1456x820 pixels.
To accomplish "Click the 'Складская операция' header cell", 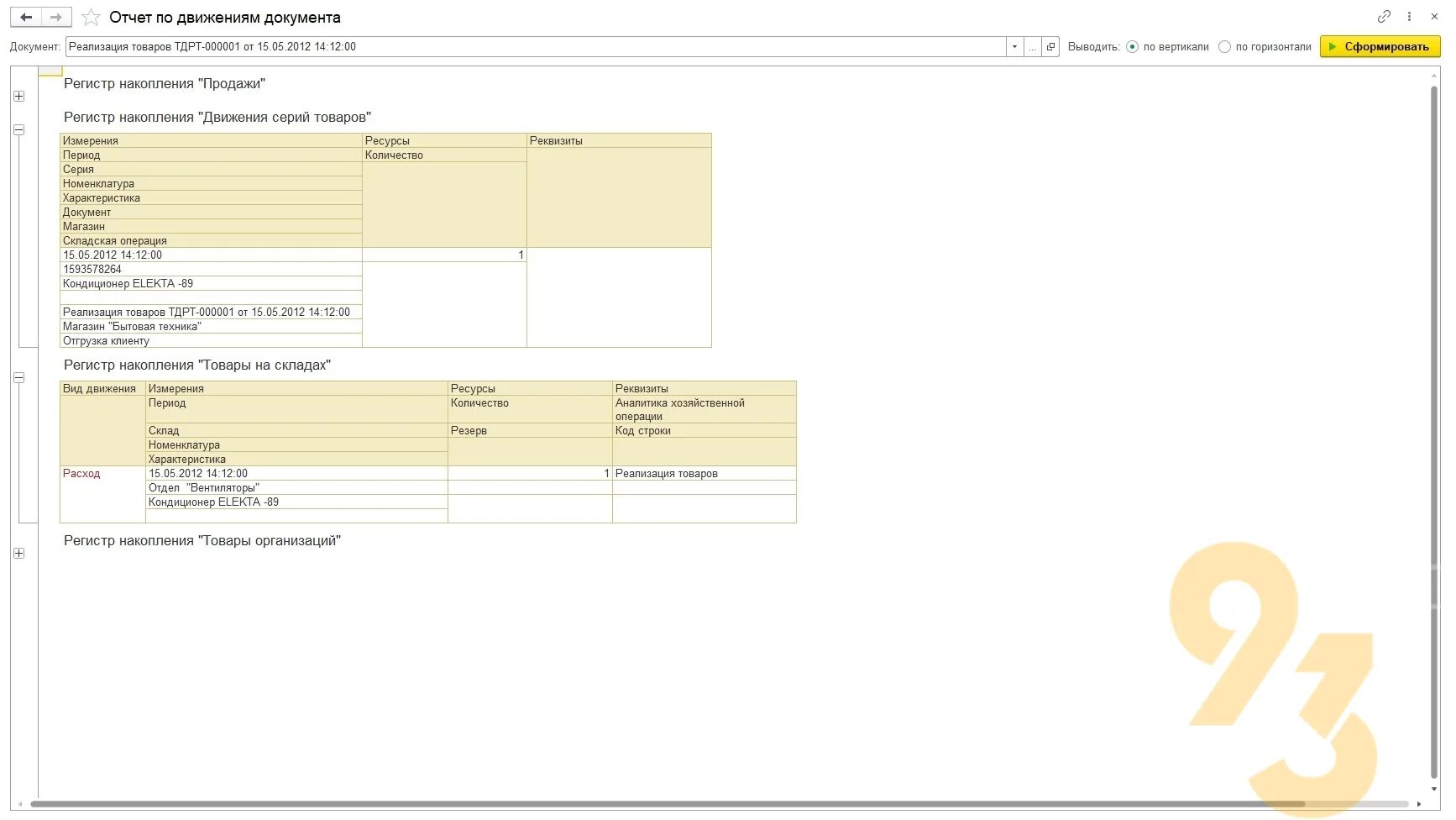I will click(211, 241).
